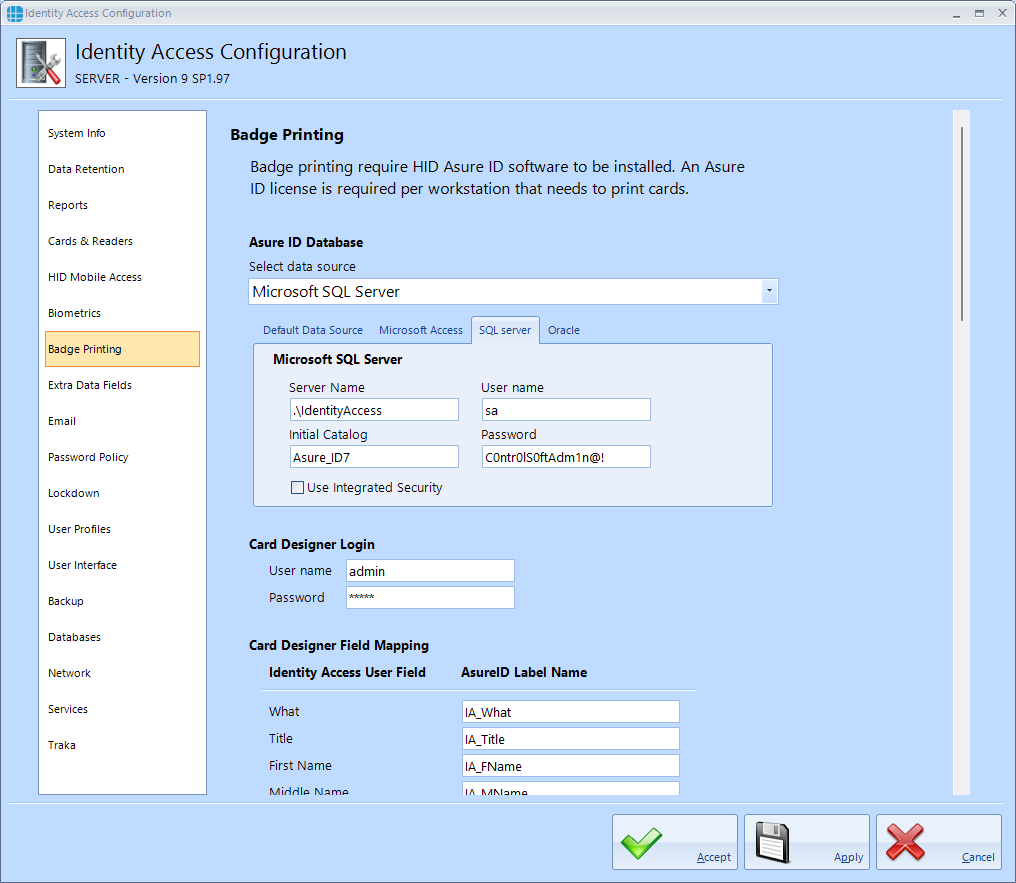Screen dimensions: 1016x883
Task: Select Badge Printing in sidebar
Action: (x=122, y=349)
